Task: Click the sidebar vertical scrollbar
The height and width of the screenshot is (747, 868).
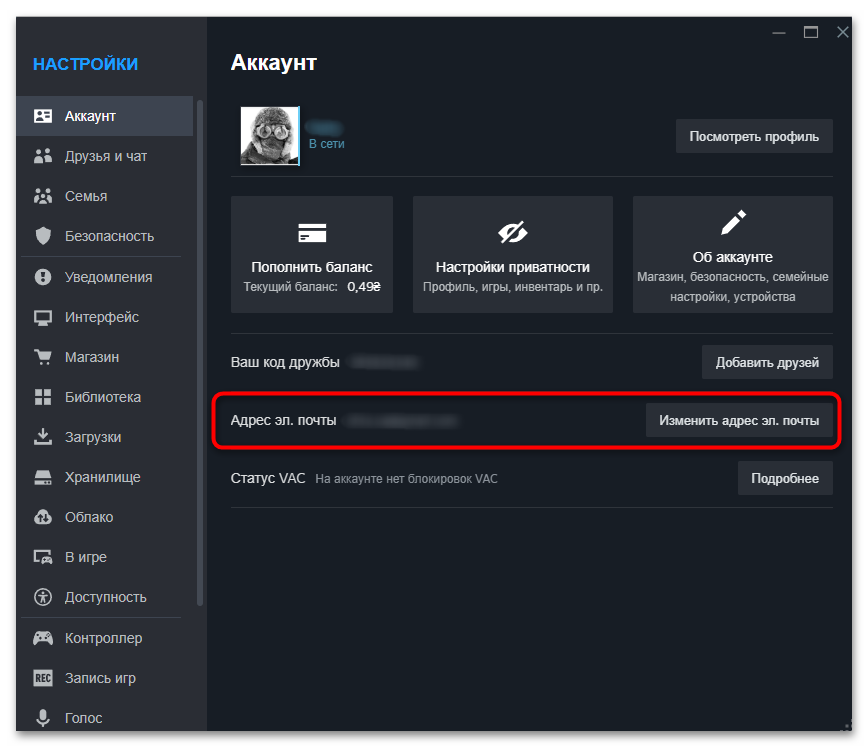Action: [200, 353]
